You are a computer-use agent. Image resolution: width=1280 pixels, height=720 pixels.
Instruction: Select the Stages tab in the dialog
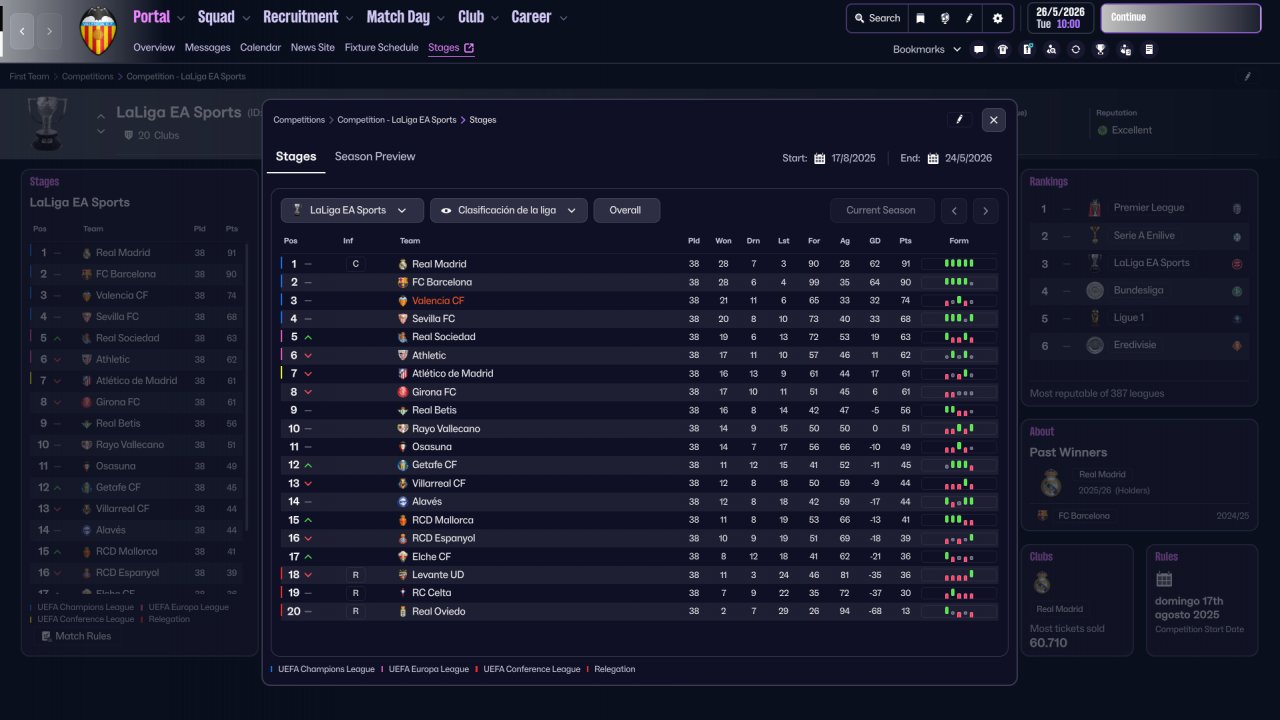(x=296, y=157)
